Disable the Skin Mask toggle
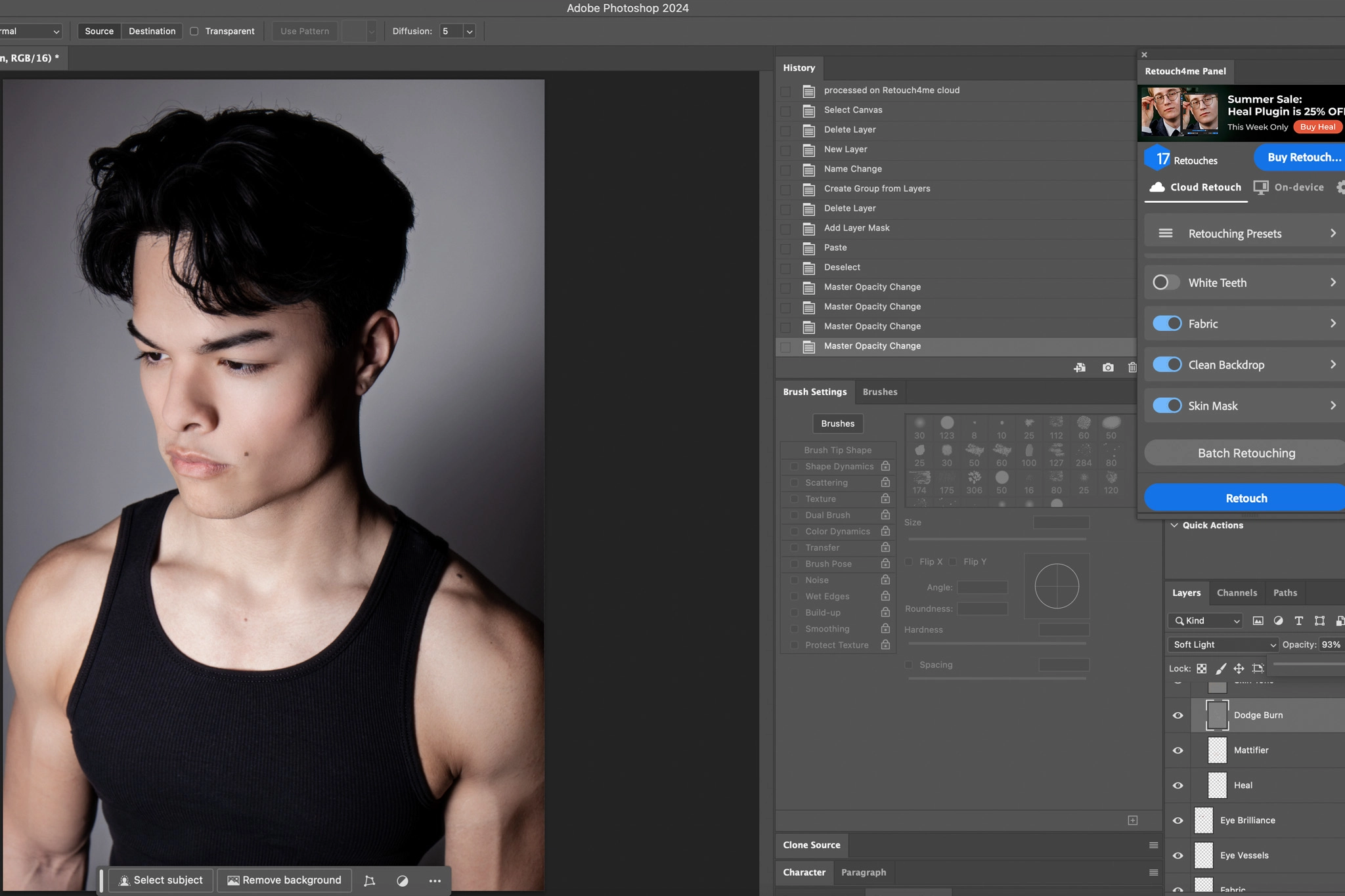Image resolution: width=1345 pixels, height=896 pixels. tap(1168, 405)
